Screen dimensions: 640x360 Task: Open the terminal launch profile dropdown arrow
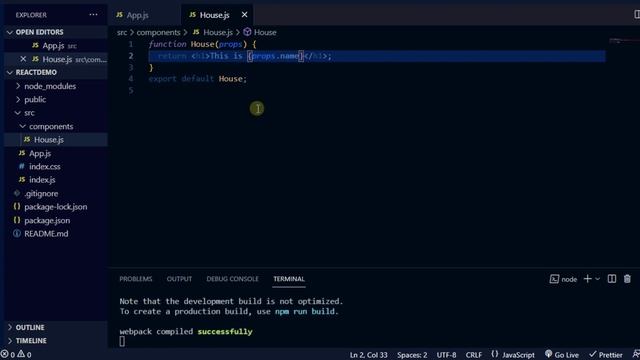pyautogui.click(x=598, y=279)
